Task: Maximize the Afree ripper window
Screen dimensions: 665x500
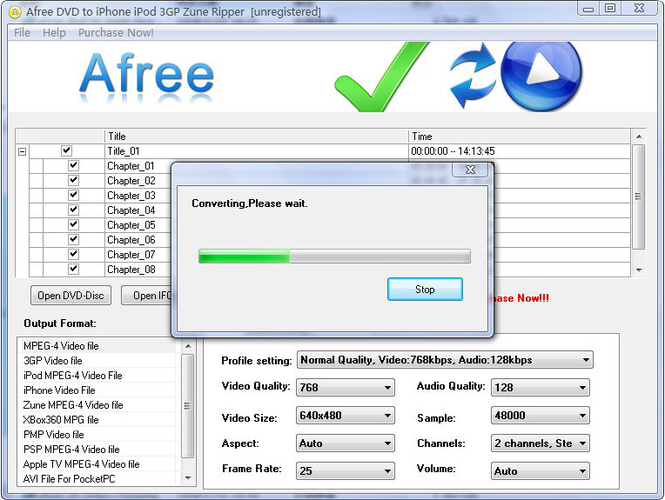Action: click(x=610, y=8)
